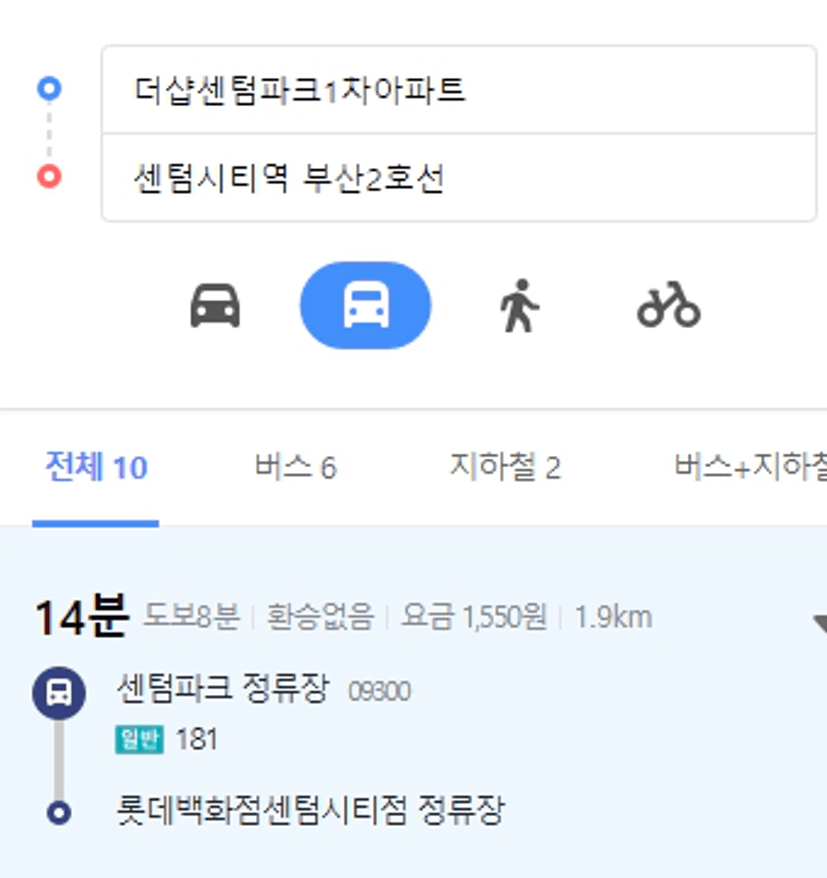The height and width of the screenshot is (878, 827).
Task: Click the 롯데백화점센텀시티점 정류장 stop name
Action: pyautogui.click(x=311, y=810)
